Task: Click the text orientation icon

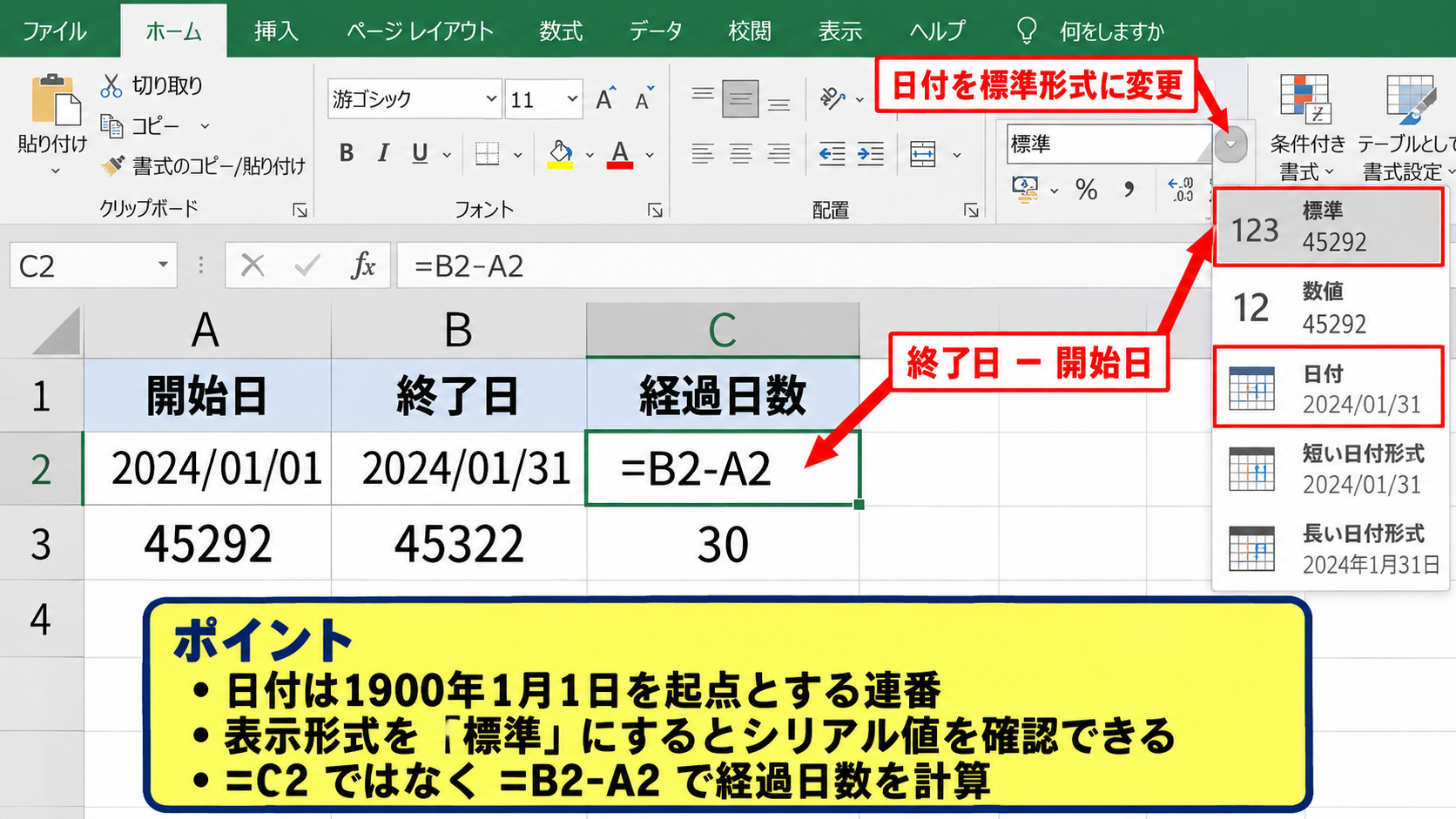Action: click(832, 99)
